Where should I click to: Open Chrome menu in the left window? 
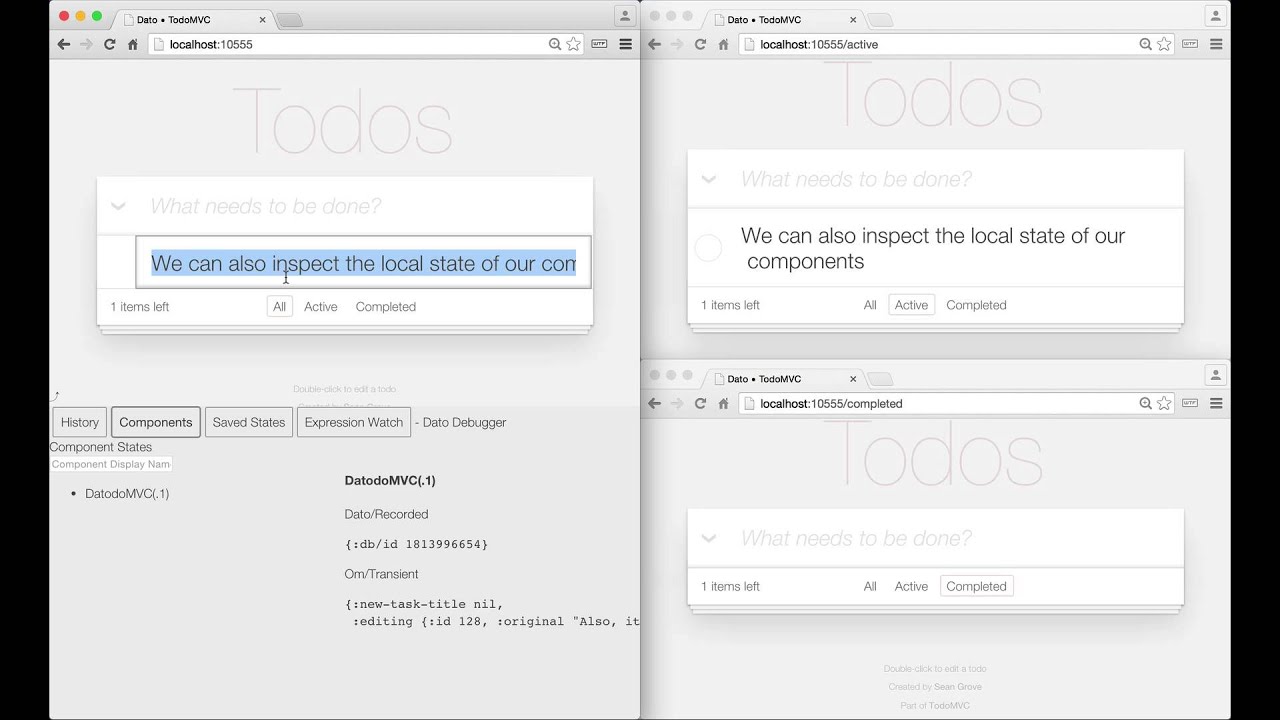[625, 44]
